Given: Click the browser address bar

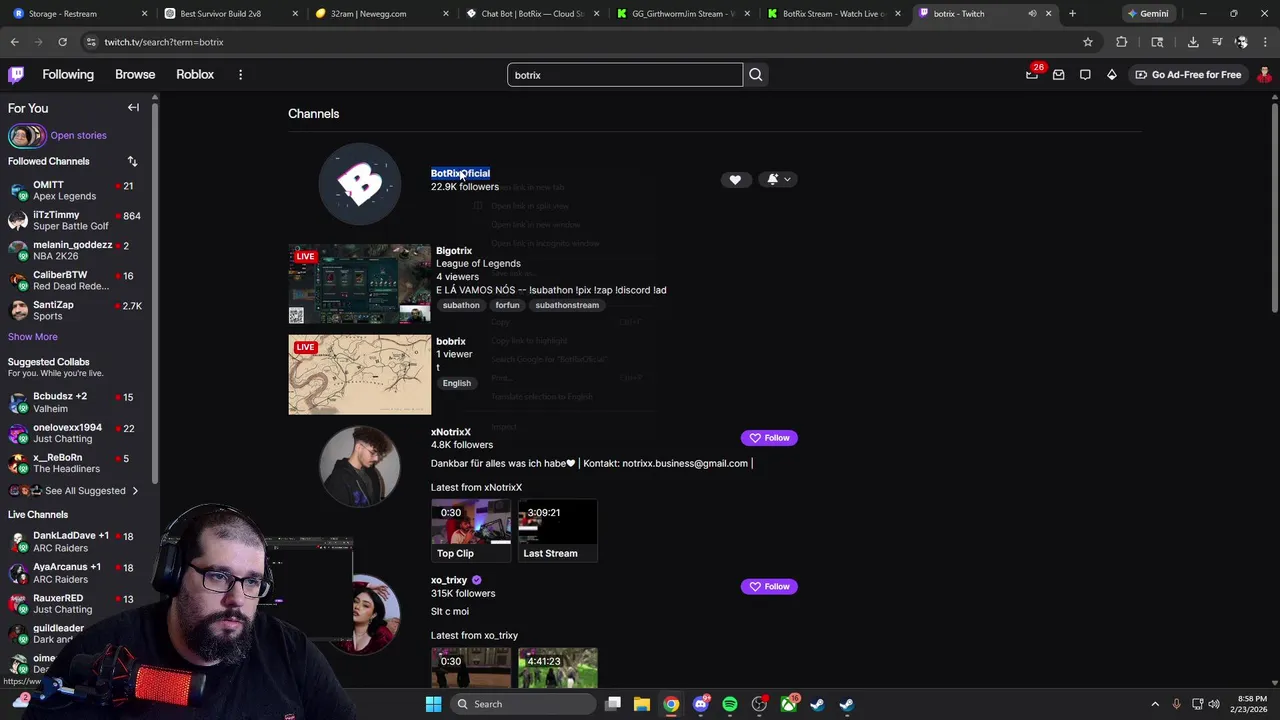Looking at the screenshot, I should (580, 42).
